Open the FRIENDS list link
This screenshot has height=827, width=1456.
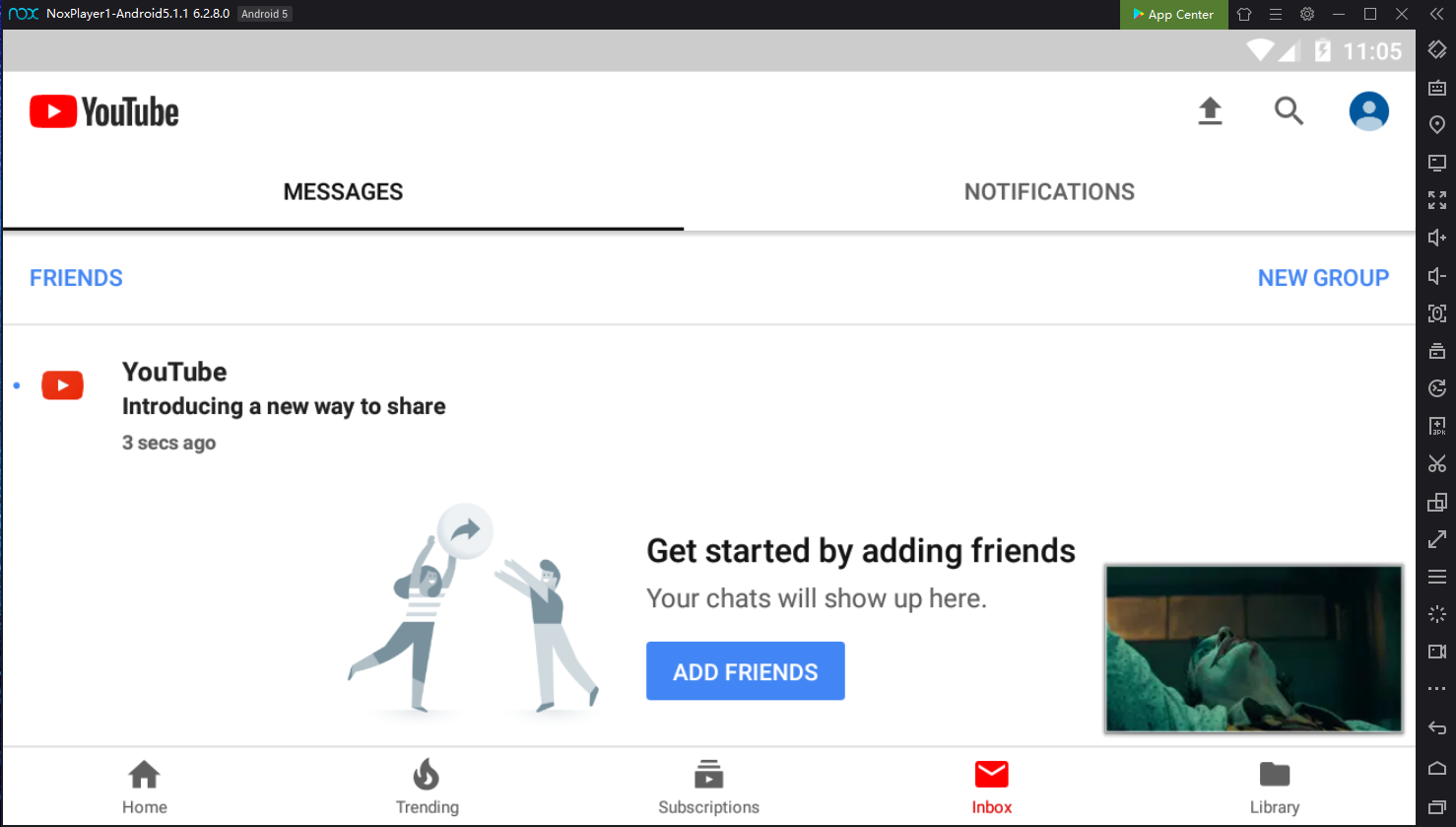tap(76, 278)
